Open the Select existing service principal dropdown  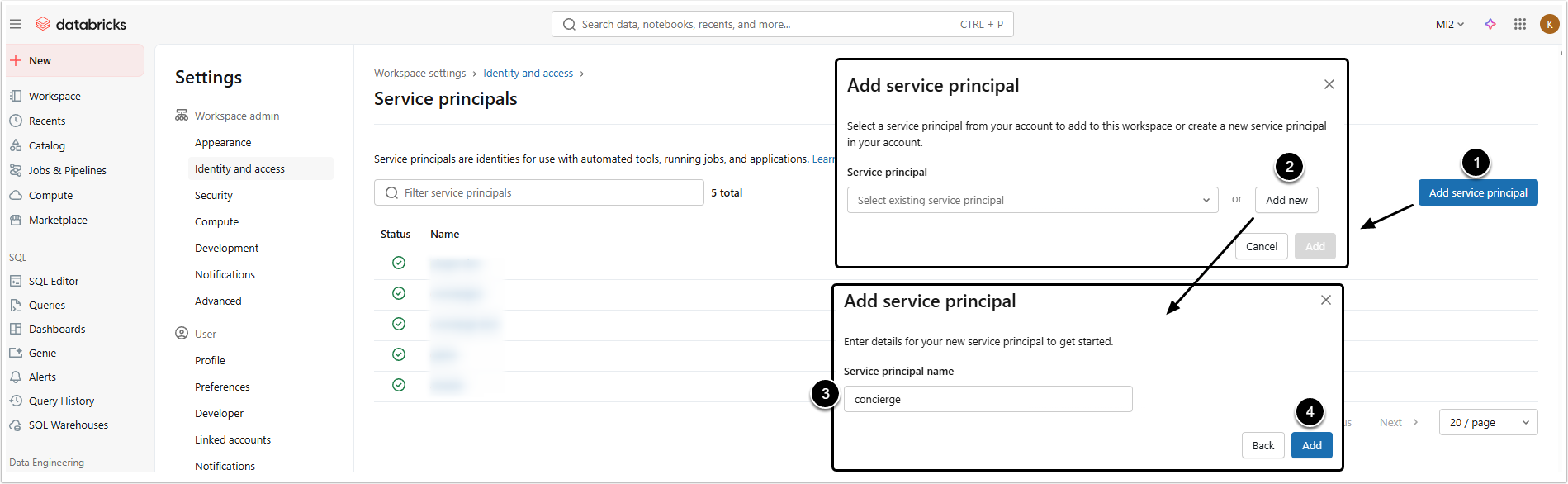point(1032,200)
